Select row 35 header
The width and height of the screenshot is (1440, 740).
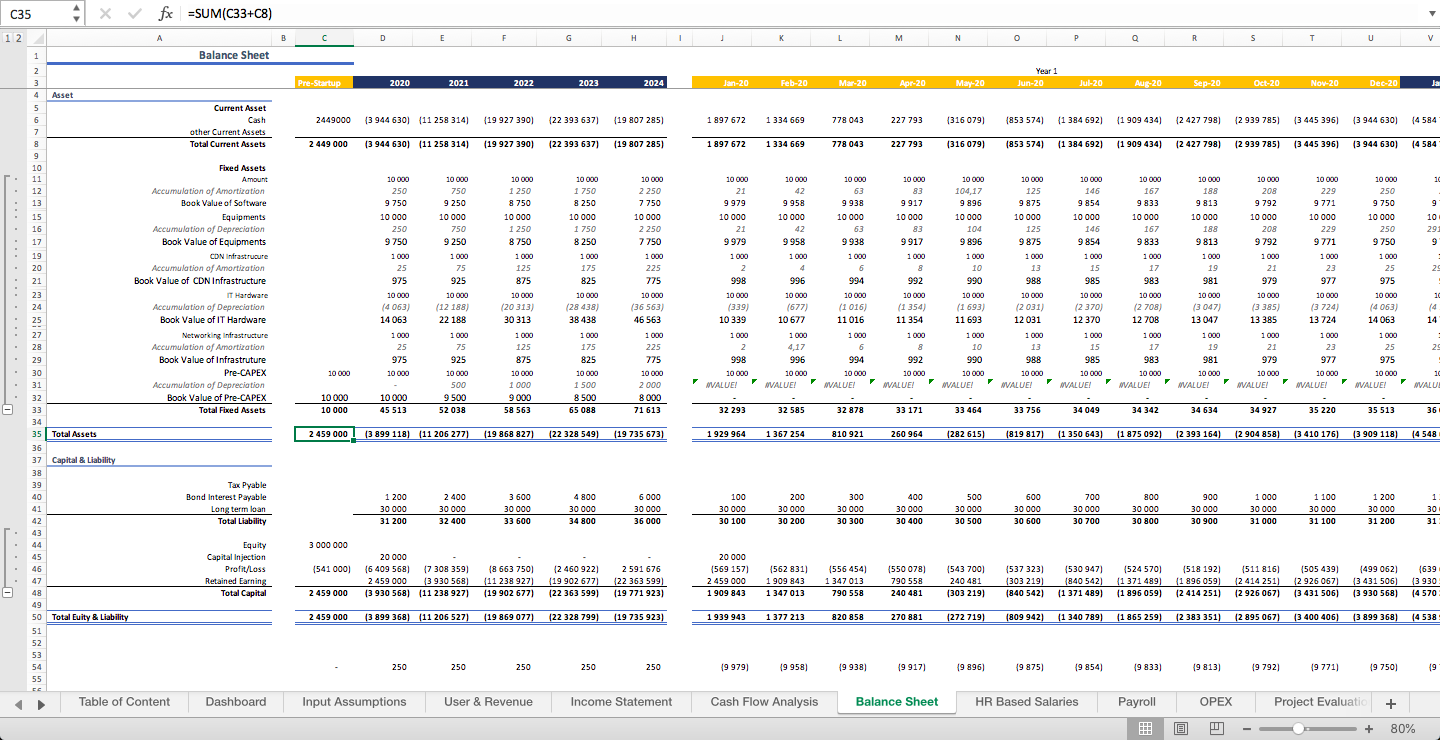[36, 434]
